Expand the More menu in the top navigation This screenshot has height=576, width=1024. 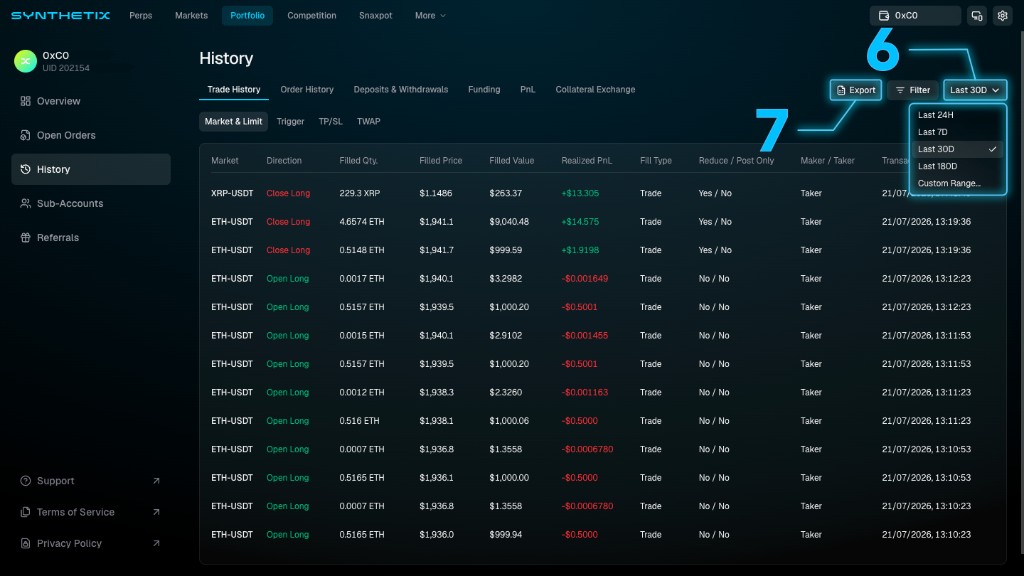[x=430, y=16]
